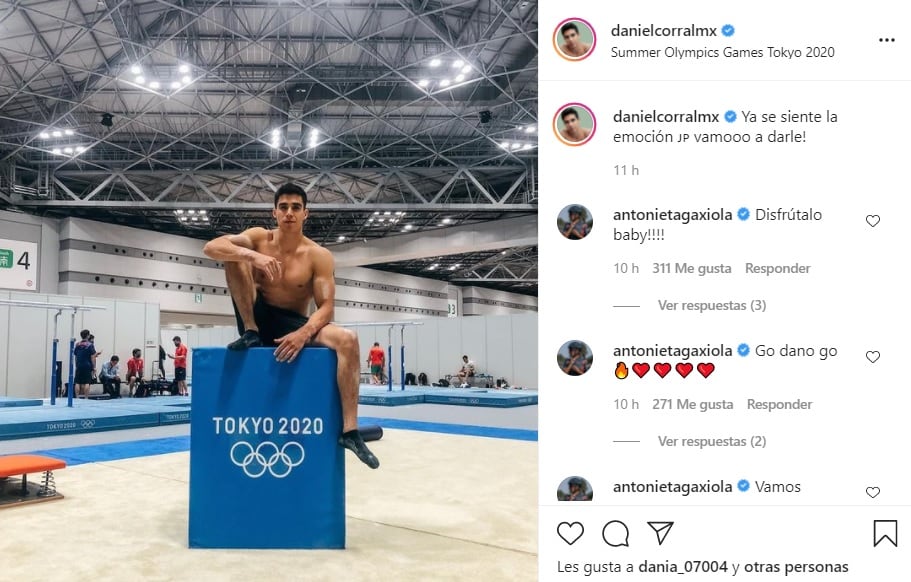Open danielcorralmx avatar in the header
This screenshot has height=582, width=911.
coord(574,39)
